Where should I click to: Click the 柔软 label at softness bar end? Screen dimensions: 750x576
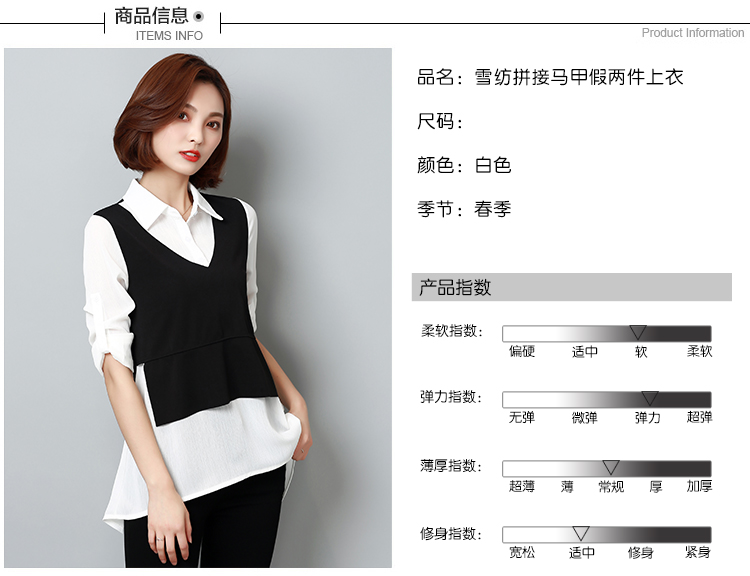699,352
